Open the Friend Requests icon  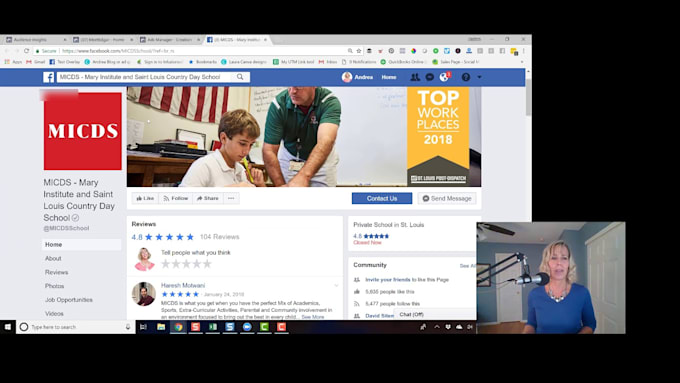415,77
